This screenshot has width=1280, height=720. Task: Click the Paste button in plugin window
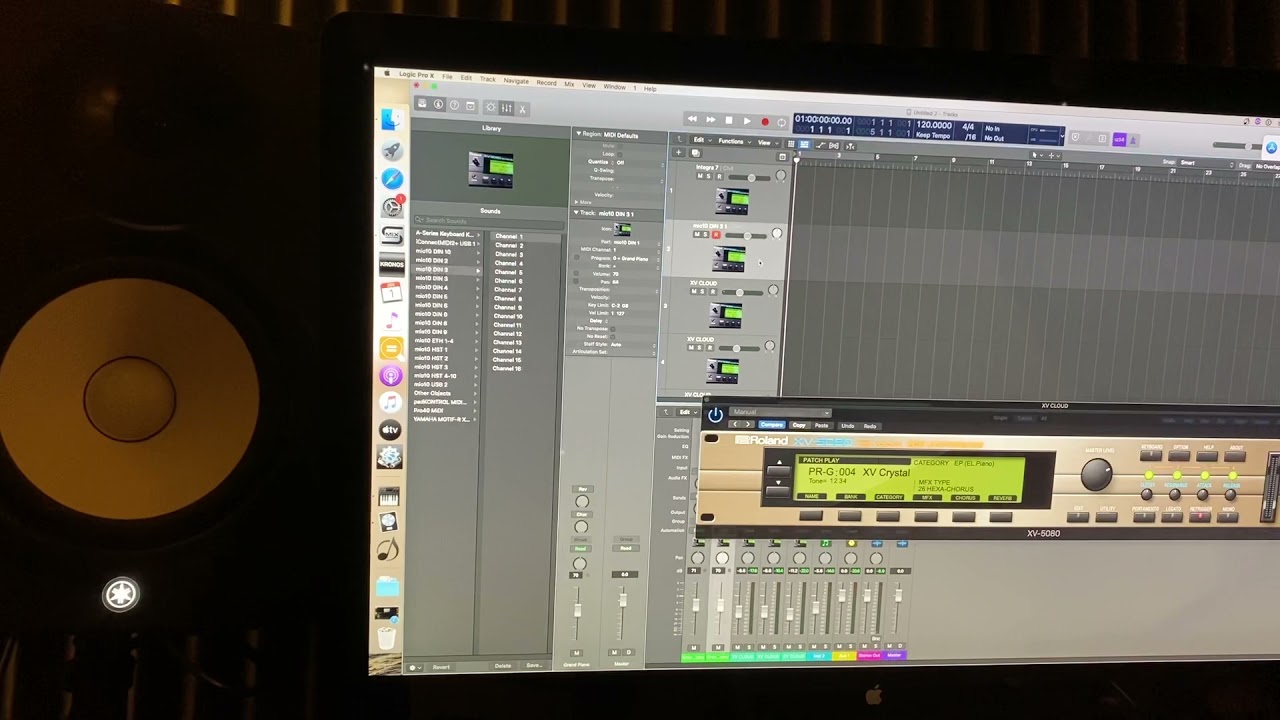pos(821,425)
